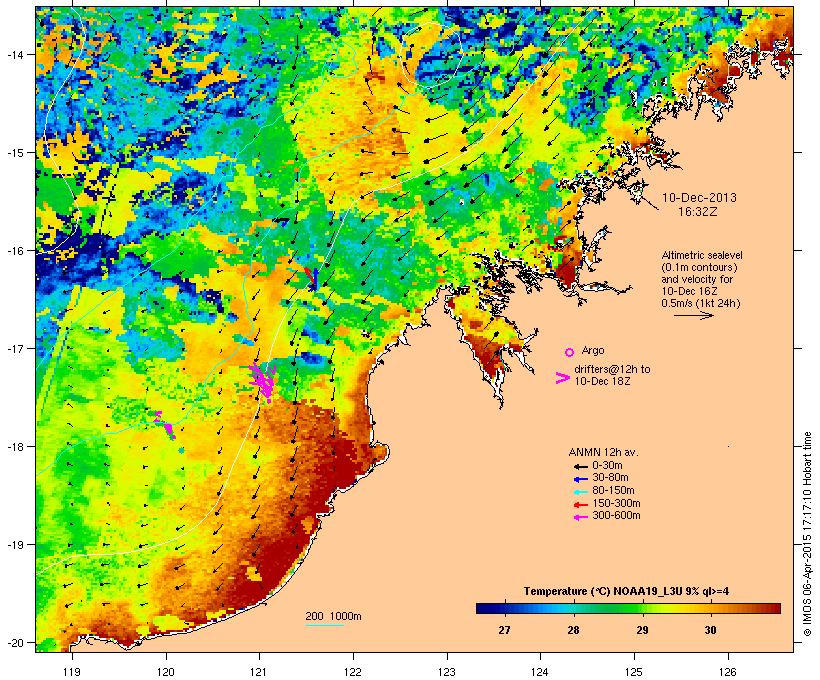Screen dimensions: 820x680
Task: Click the colorbar tick label 28
Action: [x=573, y=630]
